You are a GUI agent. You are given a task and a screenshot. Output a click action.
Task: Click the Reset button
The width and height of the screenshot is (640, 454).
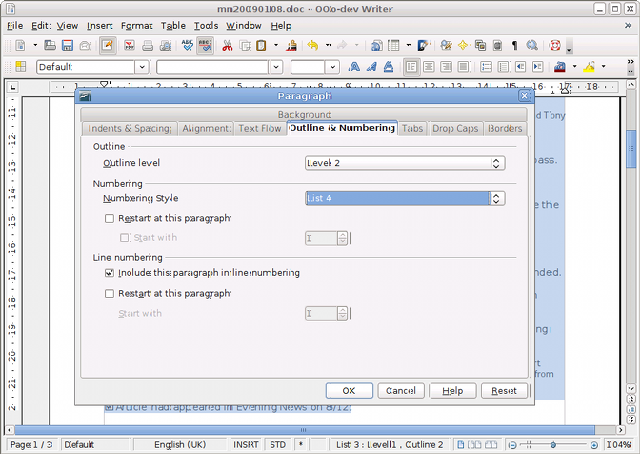click(x=505, y=391)
